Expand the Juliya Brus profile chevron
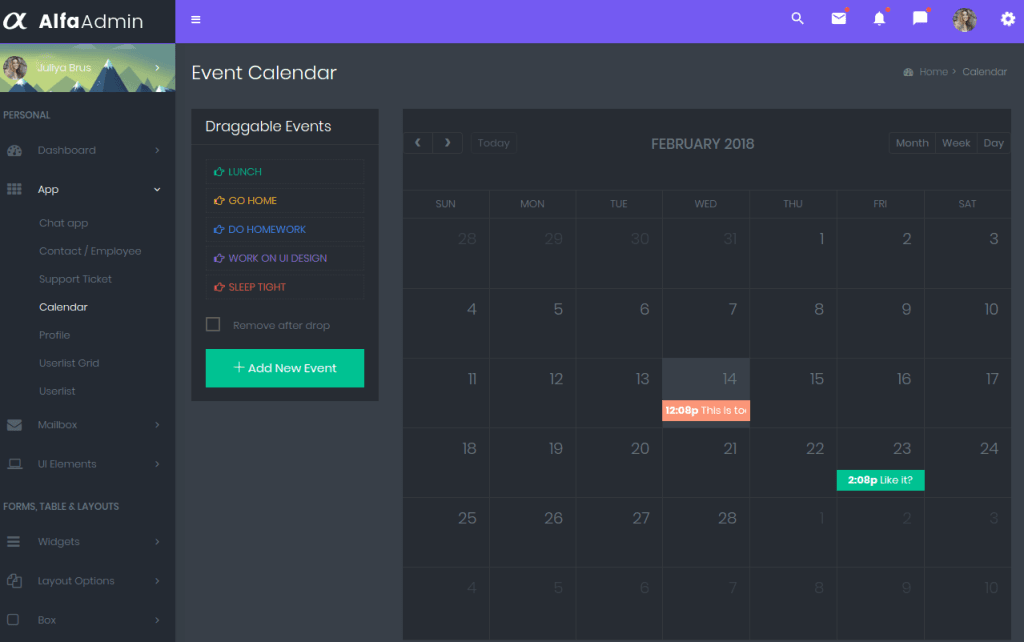 [157, 68]
